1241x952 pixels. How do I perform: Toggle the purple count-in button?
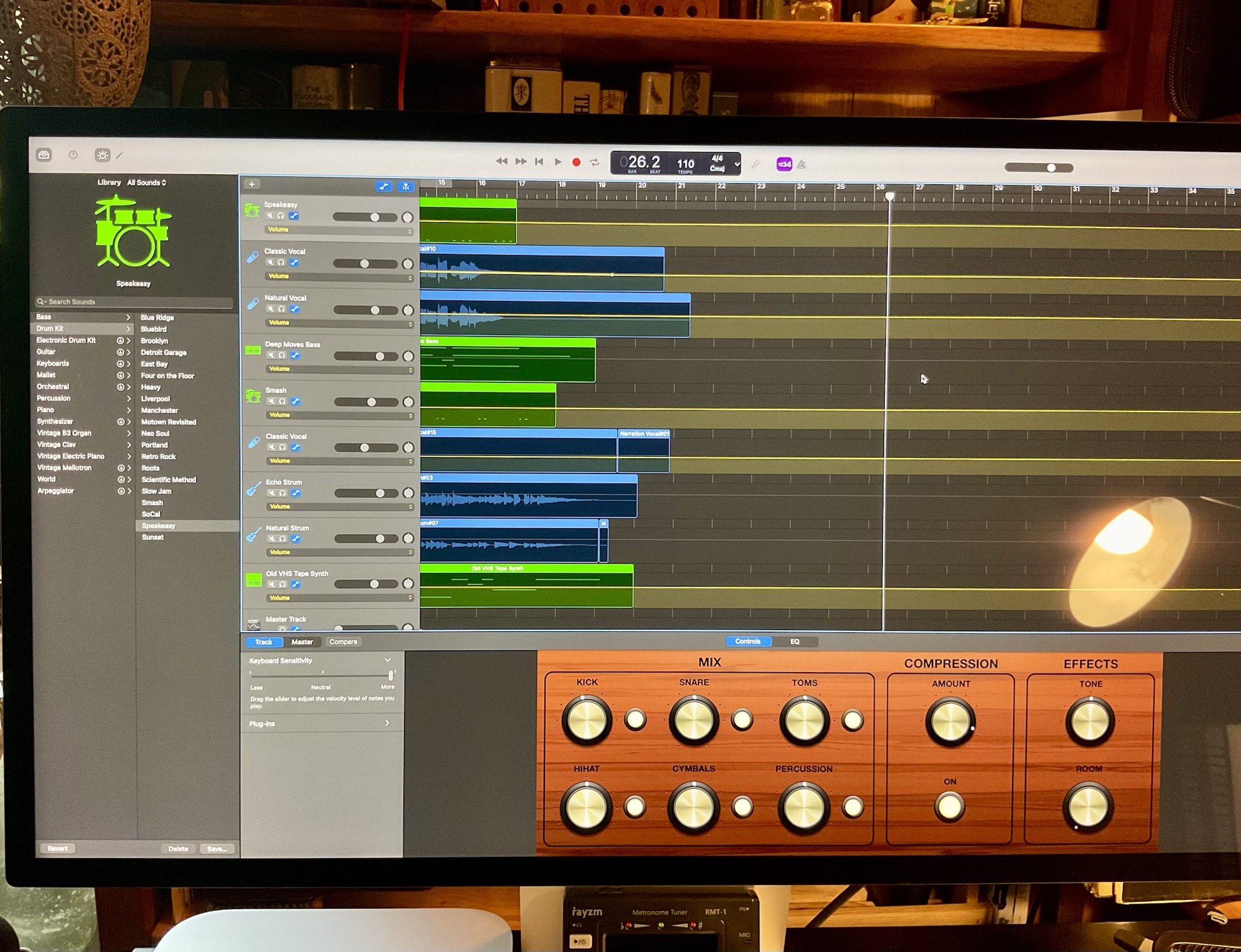(784, 164)
